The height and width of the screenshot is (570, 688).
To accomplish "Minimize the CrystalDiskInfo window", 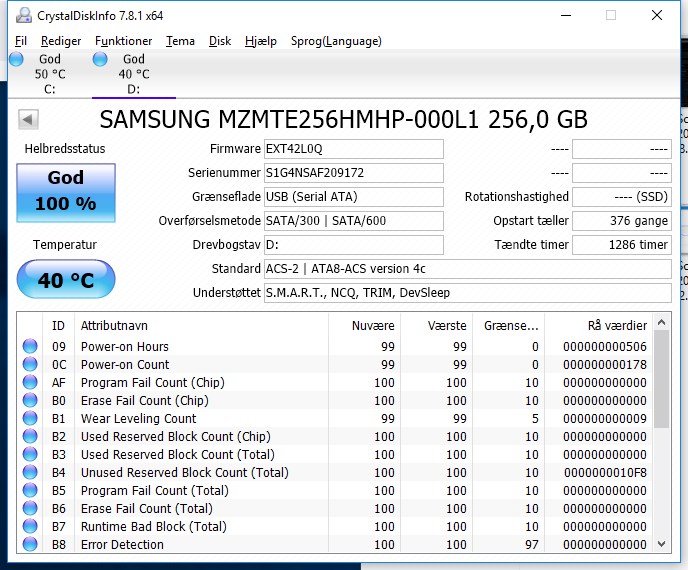I will coord(566,15).
